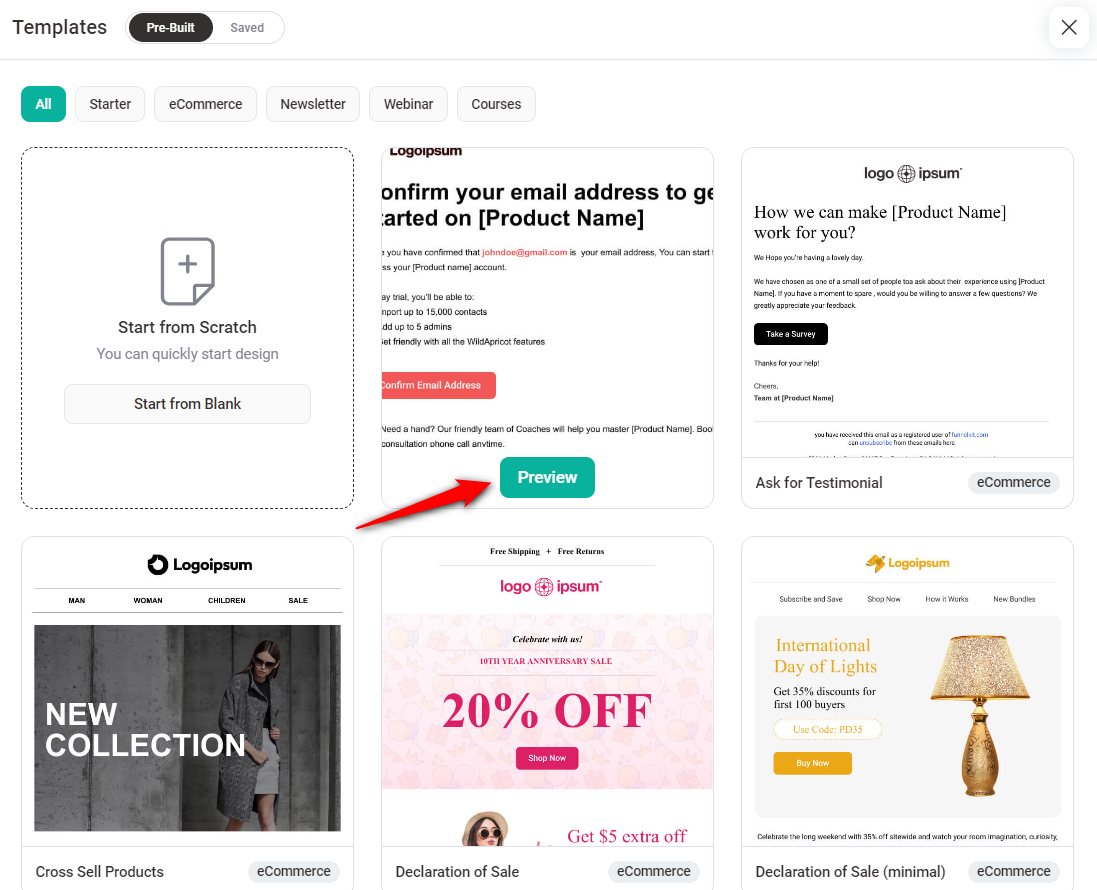Filter templates by All
Image resolution: width=1097 pixels, height=890 pixels.
point(43,104)
